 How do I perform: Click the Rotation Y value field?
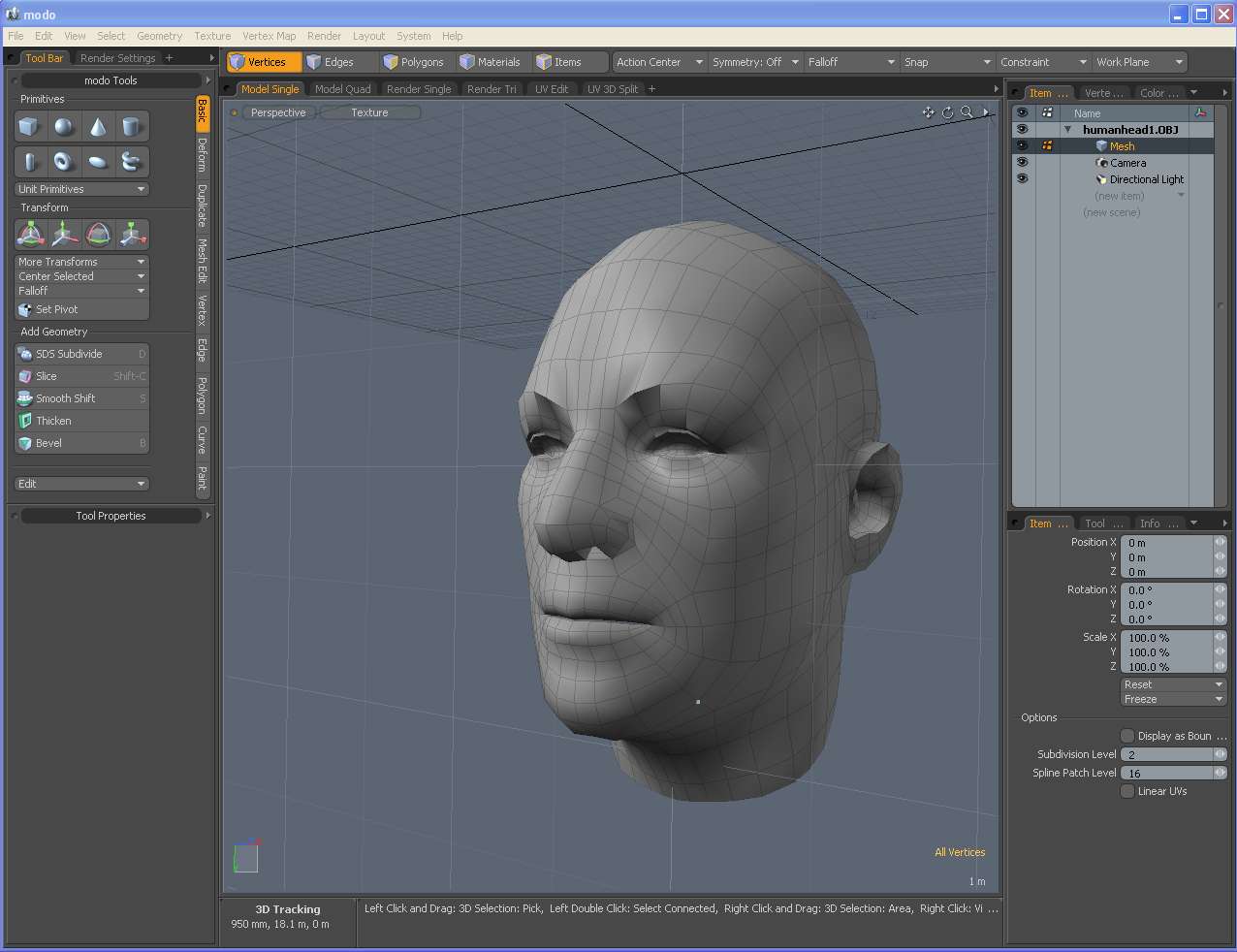[x=1168, y=604]
